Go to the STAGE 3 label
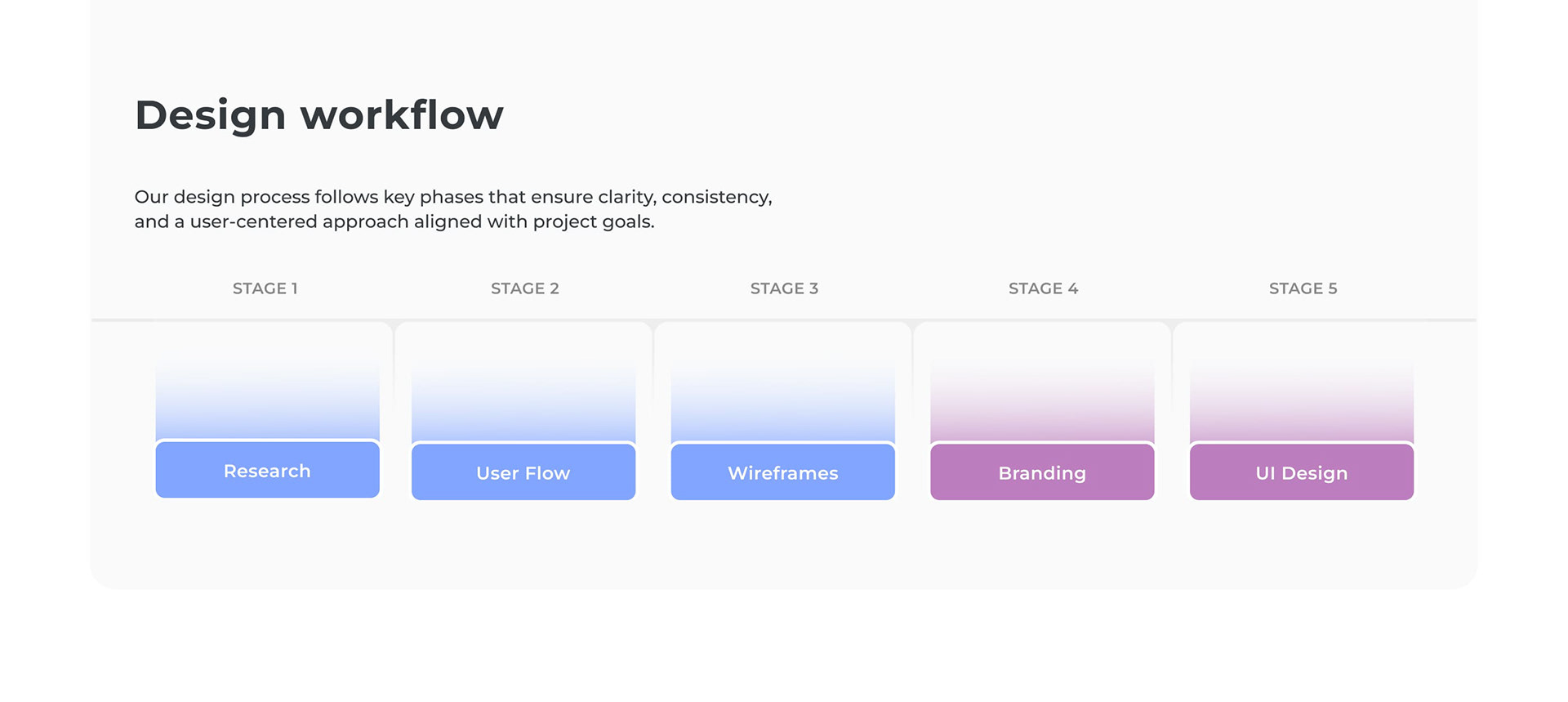 [x=784, y=288]
